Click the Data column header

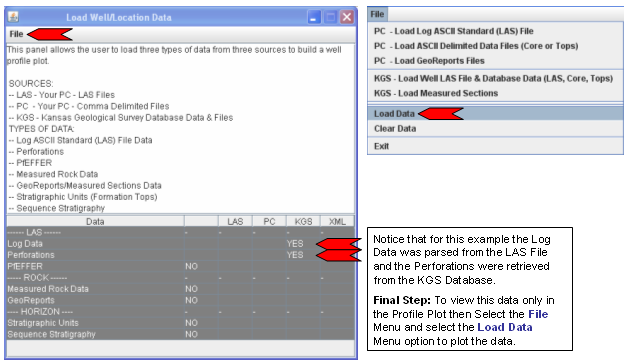[x=95, y=221]
